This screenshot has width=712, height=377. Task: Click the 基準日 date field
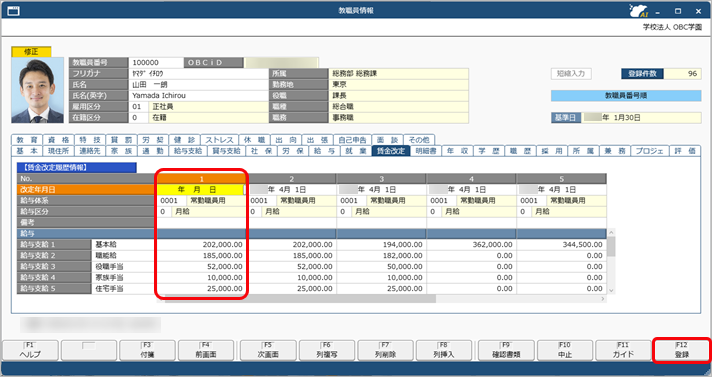tap(642, 117)
